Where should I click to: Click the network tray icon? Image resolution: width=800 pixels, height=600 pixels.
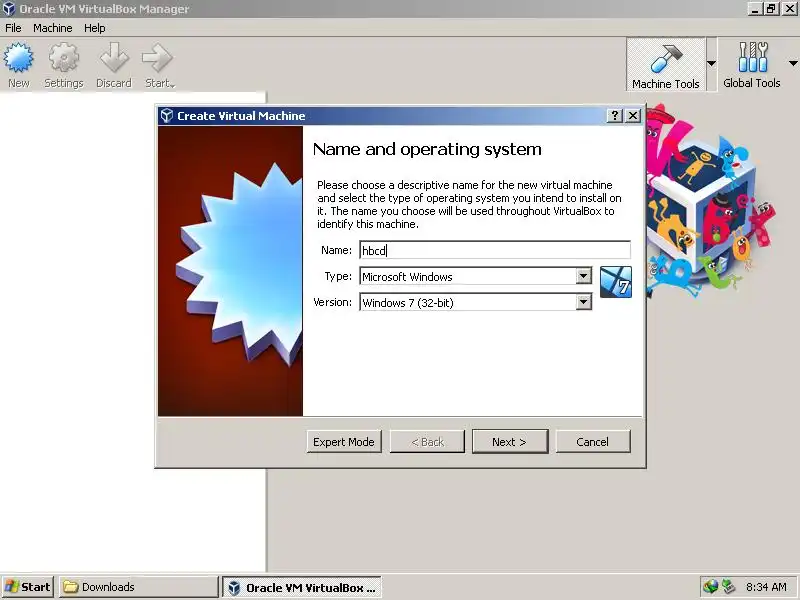[710, 587]
